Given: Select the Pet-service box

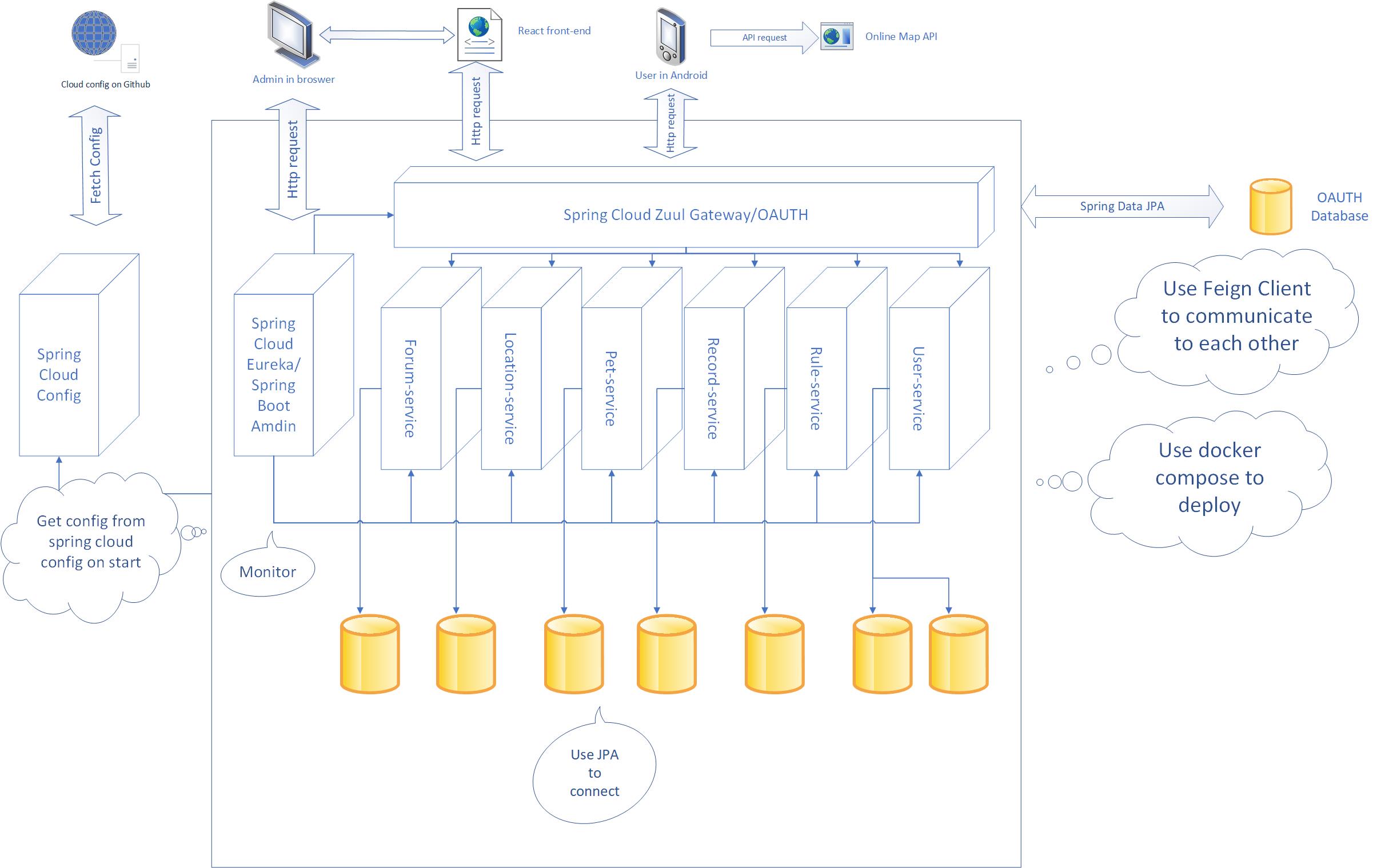Looking at the screenshot, I should tap(610, 388).
